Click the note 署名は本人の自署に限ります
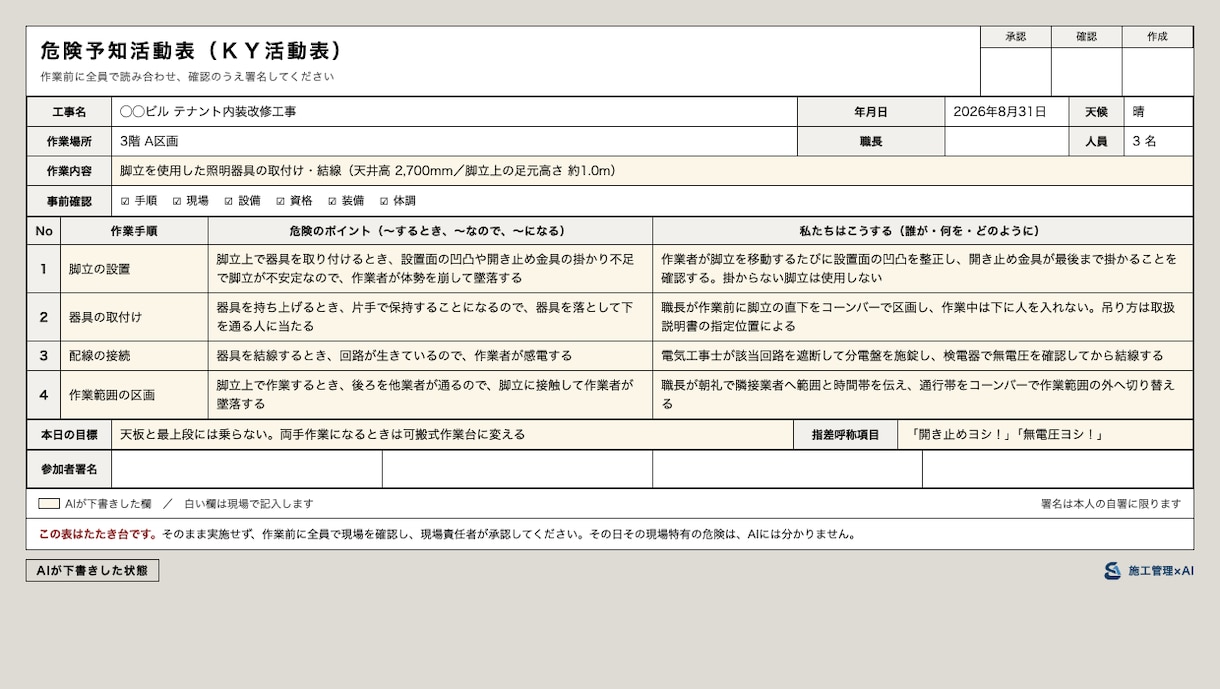The width and height of the screenshot is (1220, 689). point(1110,504)
